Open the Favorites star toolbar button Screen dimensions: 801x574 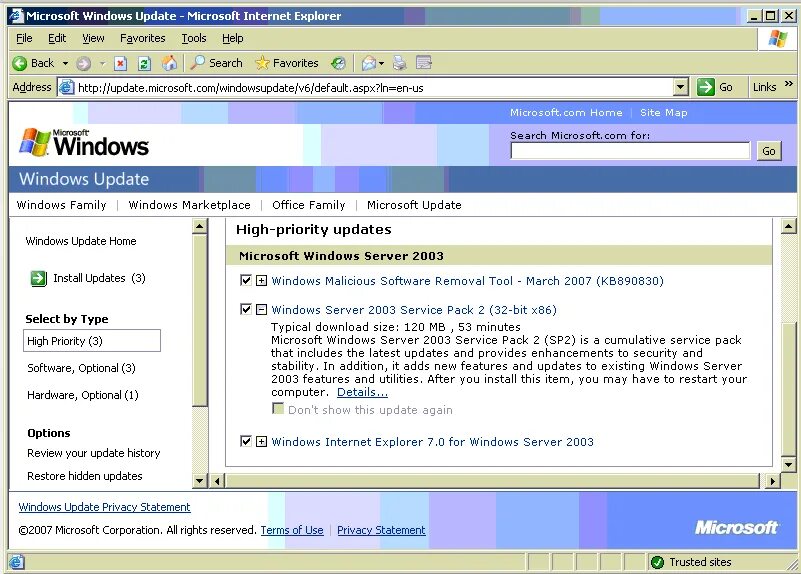tap(287, 63)
